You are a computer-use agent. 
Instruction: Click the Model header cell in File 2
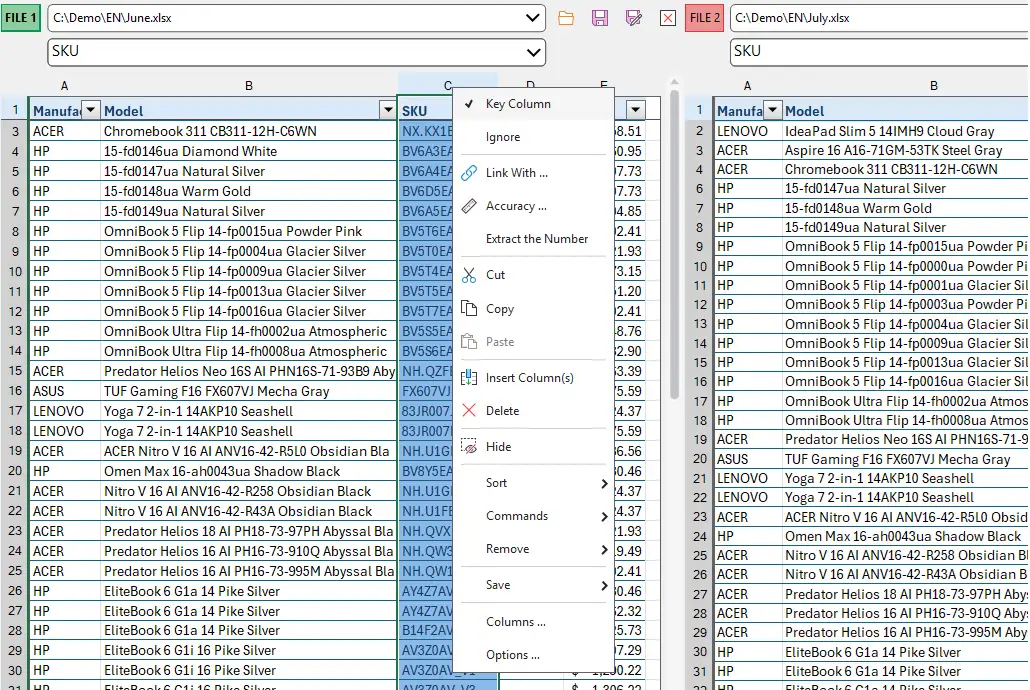[907, 110]
